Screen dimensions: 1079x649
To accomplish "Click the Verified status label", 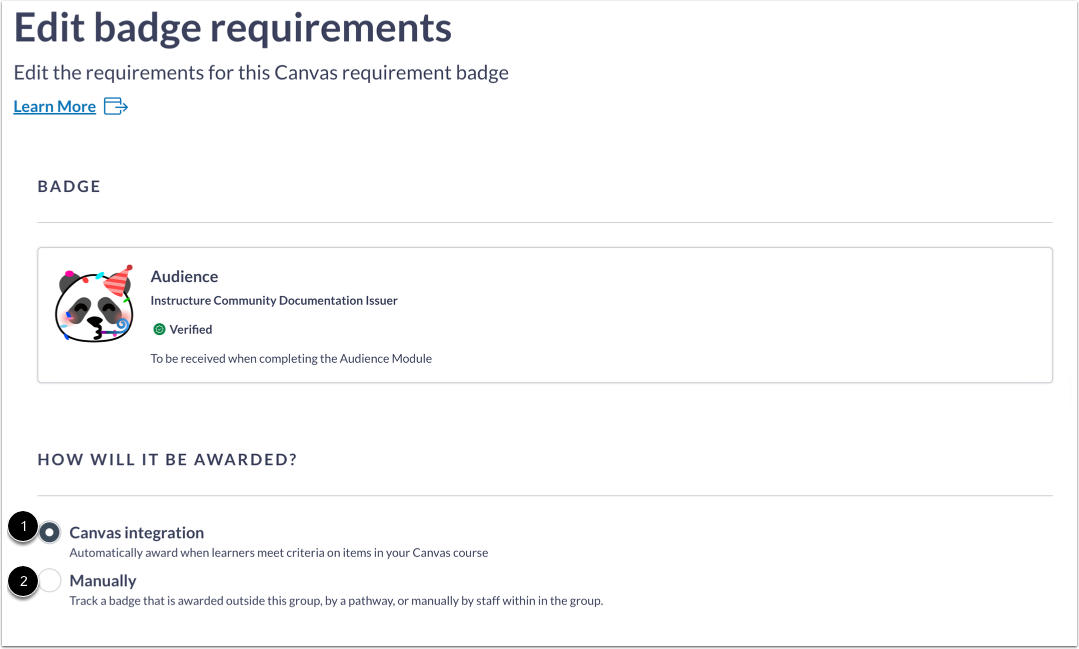I will pyautogui.click(x=189, y=329).
